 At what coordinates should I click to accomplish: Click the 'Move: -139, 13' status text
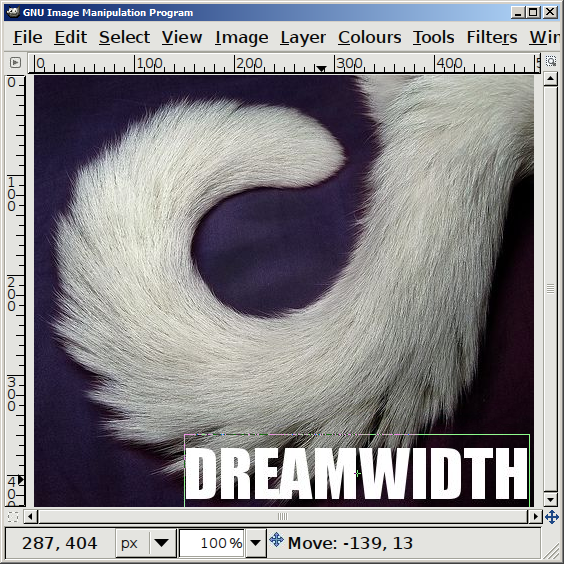(350, 543)
